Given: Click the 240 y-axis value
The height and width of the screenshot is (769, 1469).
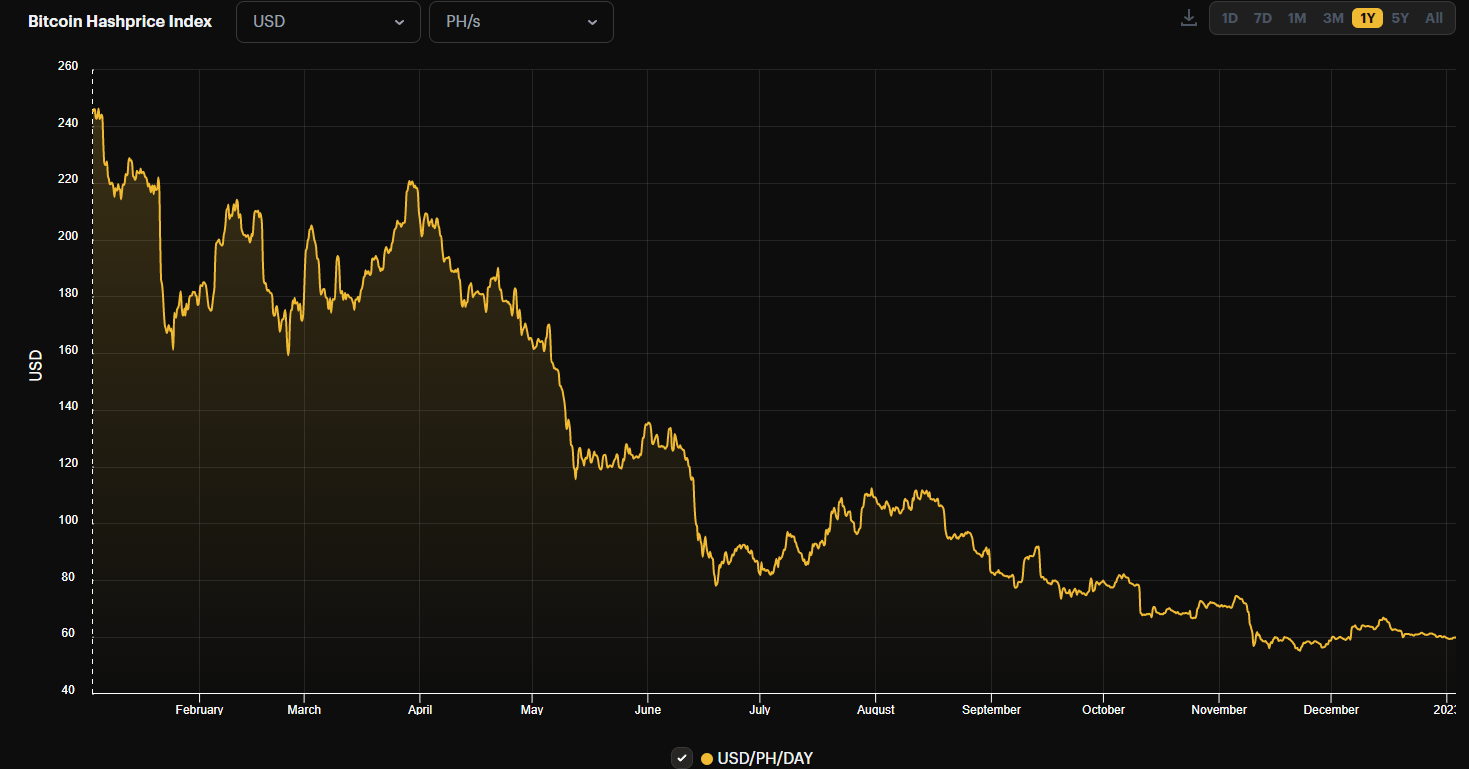Looking at the screenshot, I should click(68, 123).
